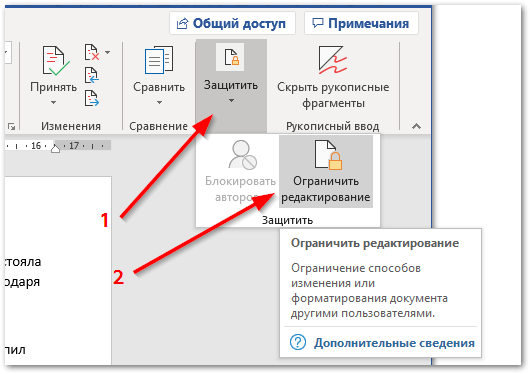Expand the Защитить ribbon dropdown arrow
Image resolution: width=530 pixels, height=374 pixels.
click(x=231, y=100)
